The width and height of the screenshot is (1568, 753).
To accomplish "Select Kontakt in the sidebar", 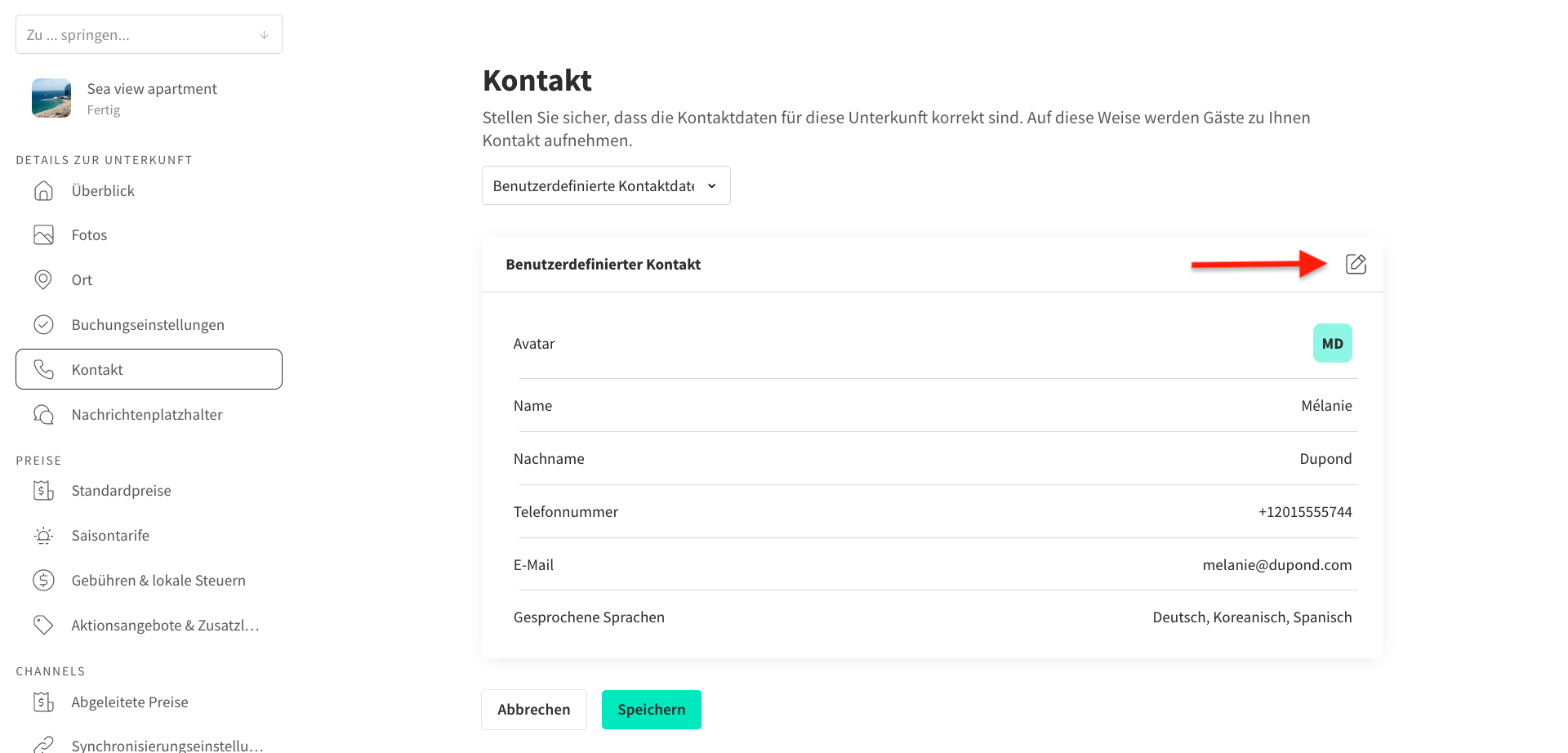I will click(149, 369).
